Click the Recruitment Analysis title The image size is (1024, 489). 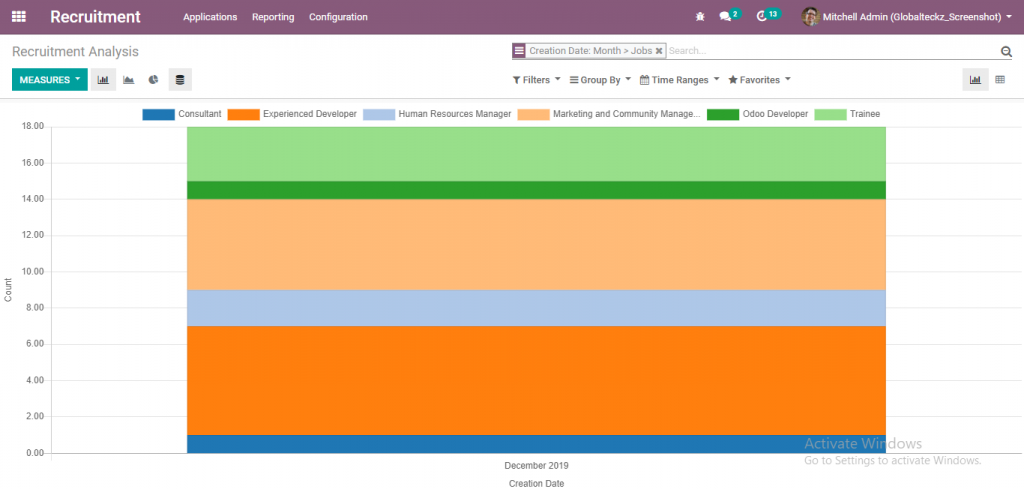(x=75, y=52)
